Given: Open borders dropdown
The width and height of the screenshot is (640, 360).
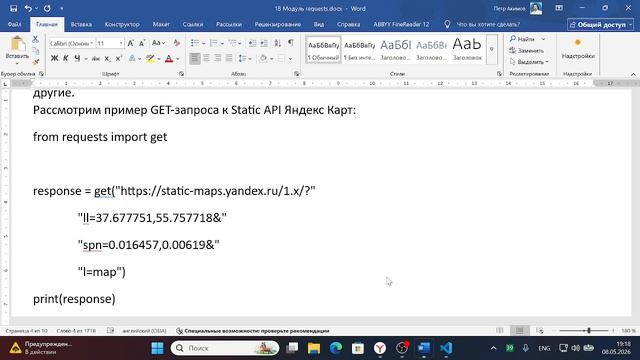Looking at the screenshot, I should (x=290, y=59).
